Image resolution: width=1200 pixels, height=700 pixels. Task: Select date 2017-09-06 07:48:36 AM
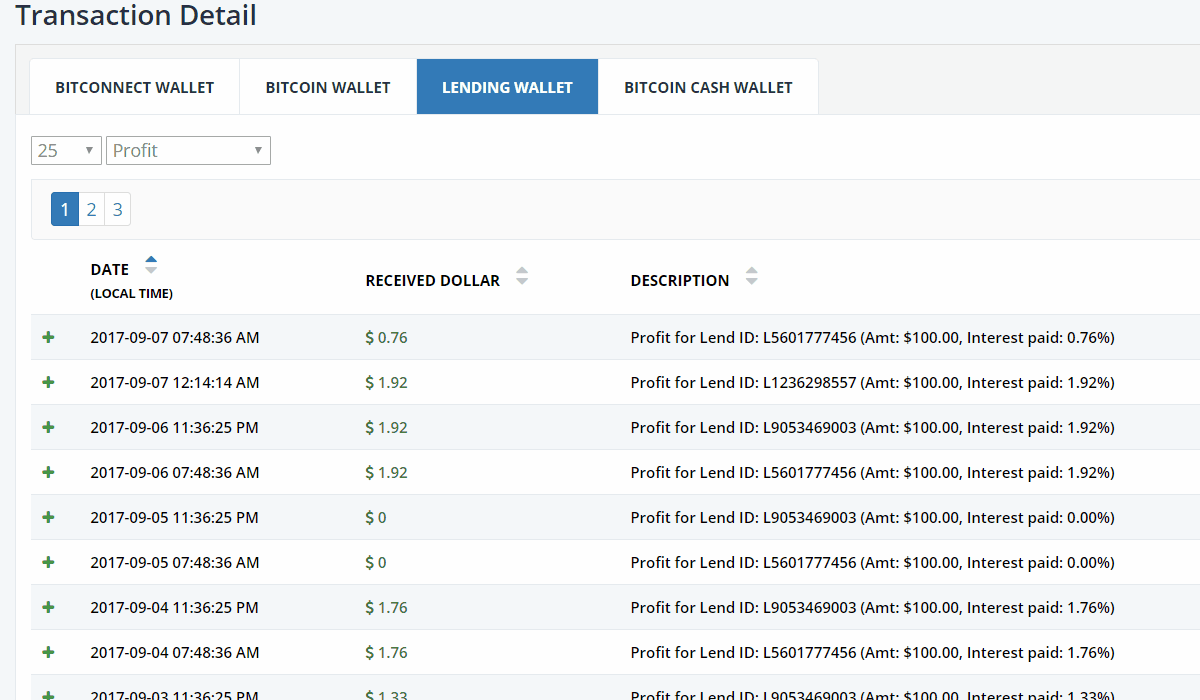tap(175, 473)
